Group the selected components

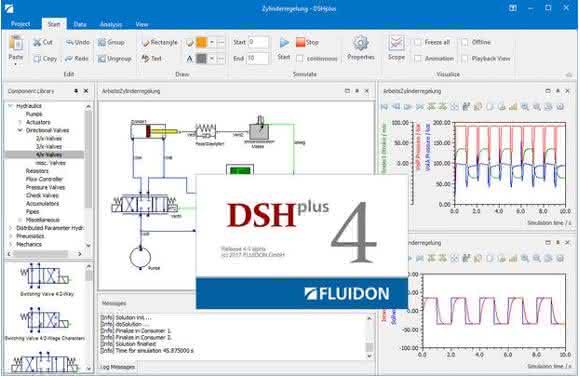111,42
